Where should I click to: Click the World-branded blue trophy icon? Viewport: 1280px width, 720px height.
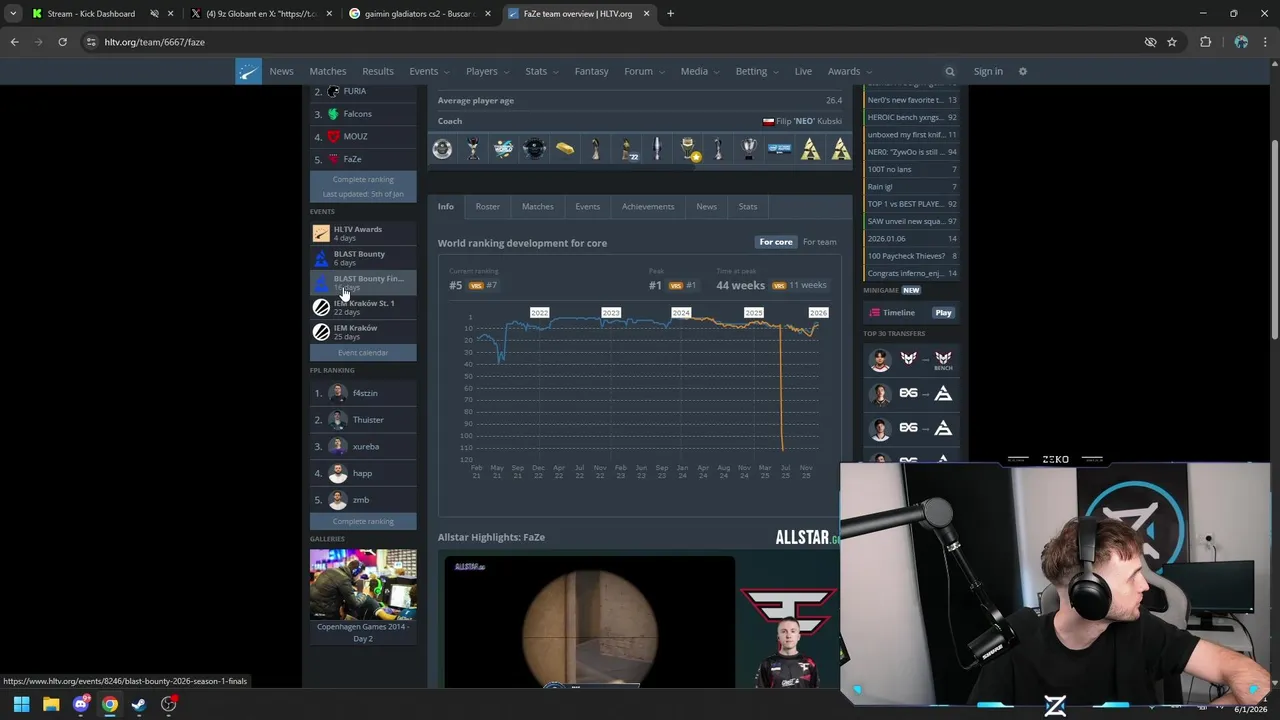click(x=504, y=149)
